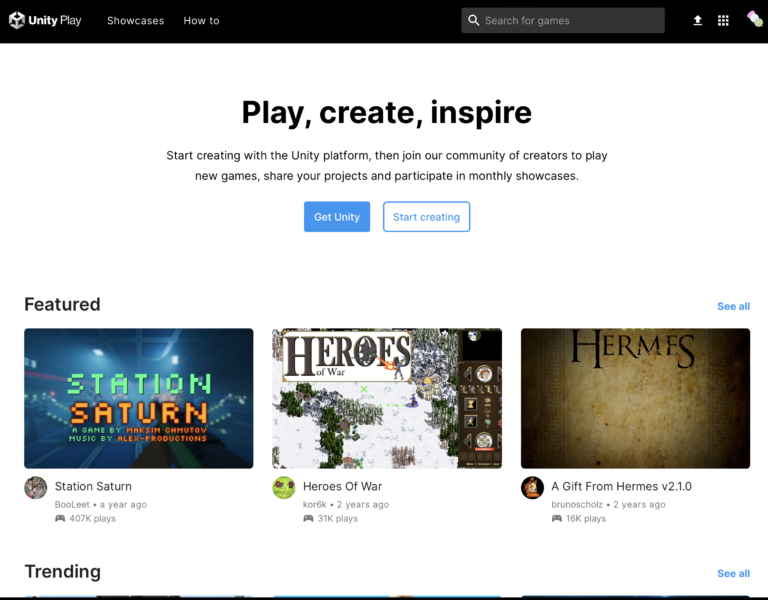
Task: Click the Unity Play logo
Action: pyautogui.click(x=45, y=20)
